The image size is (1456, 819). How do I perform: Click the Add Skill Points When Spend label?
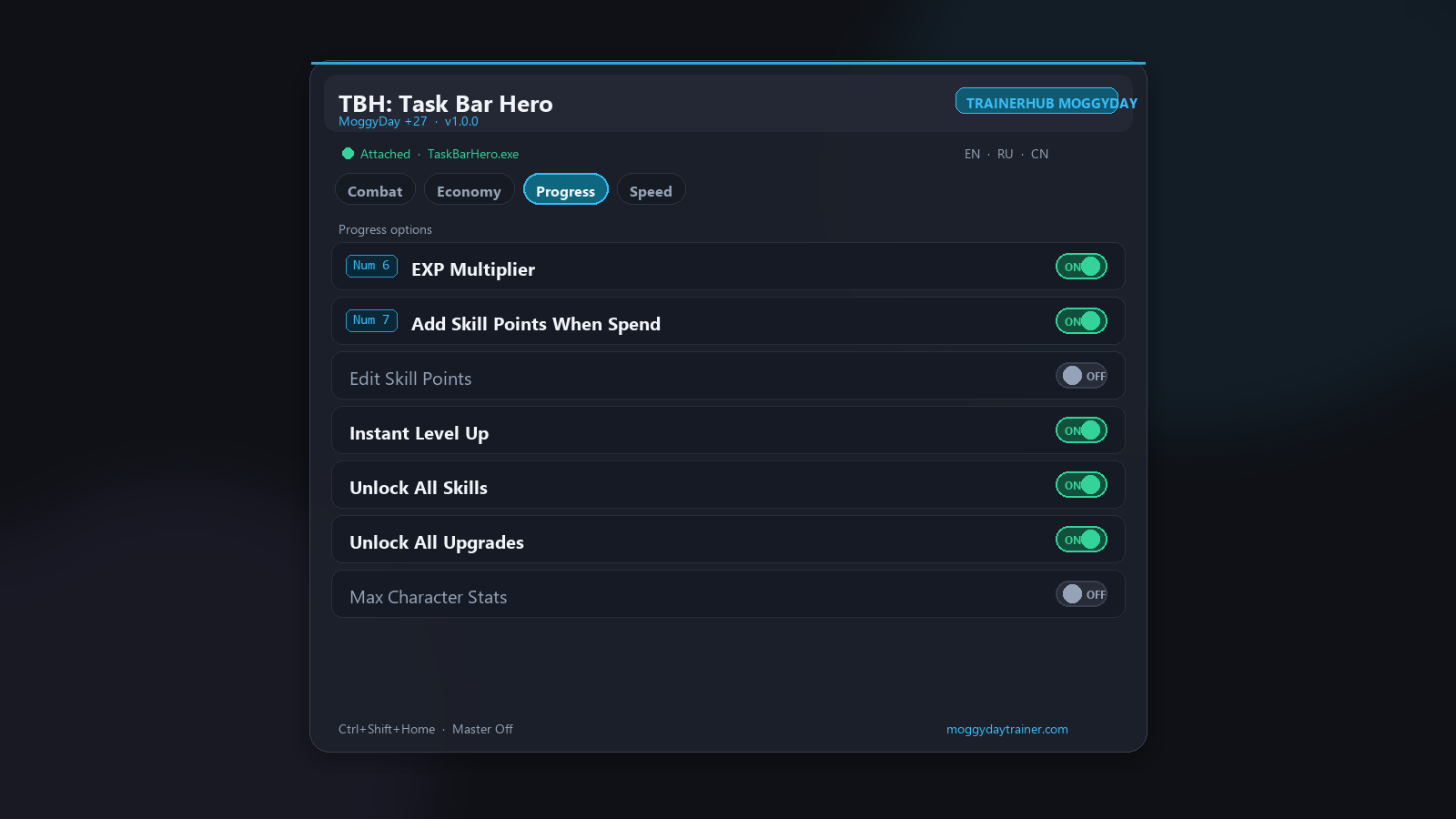[536, 324]
